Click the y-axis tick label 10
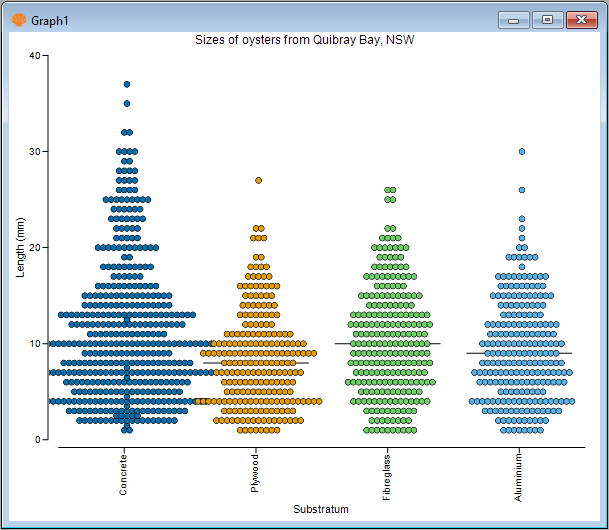Viewport: 609px width, 530px height. tap(35, 344)
